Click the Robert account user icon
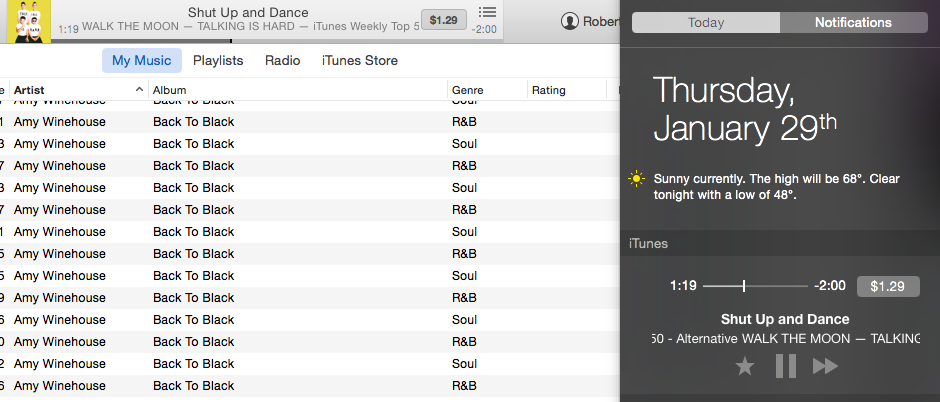940x402 pixels. click(570, 22)
